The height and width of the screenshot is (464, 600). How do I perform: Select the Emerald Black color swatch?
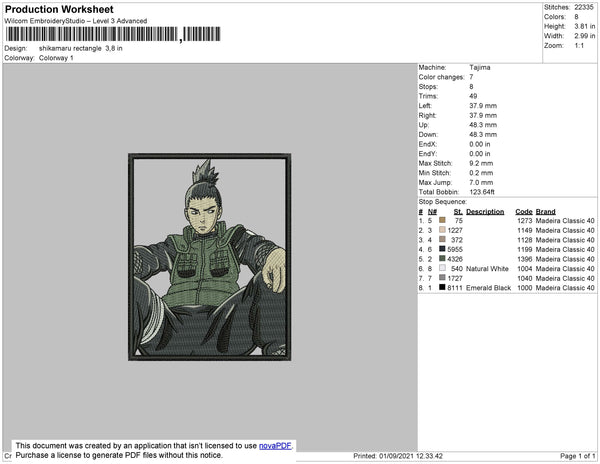(x=442, y=287)
